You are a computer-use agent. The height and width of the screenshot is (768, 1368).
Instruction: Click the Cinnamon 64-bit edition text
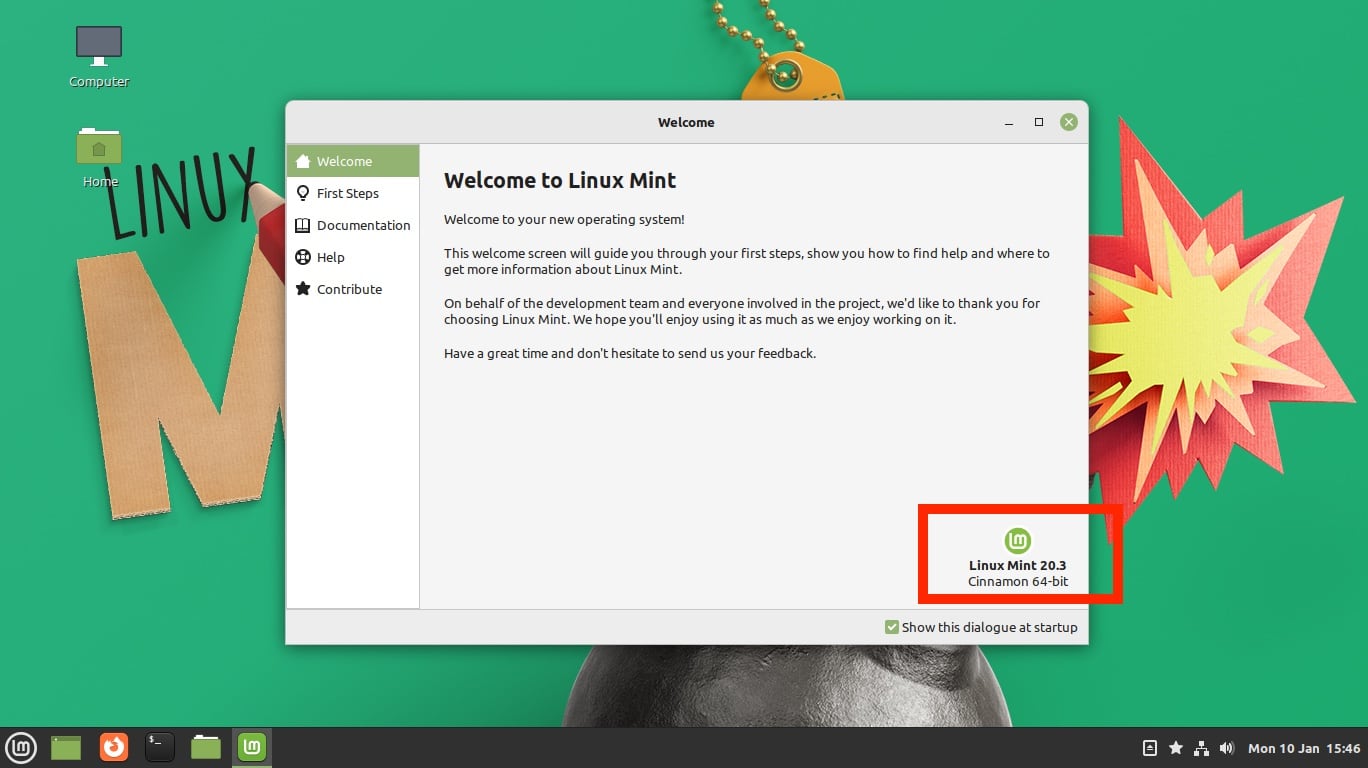[1018, 582]
